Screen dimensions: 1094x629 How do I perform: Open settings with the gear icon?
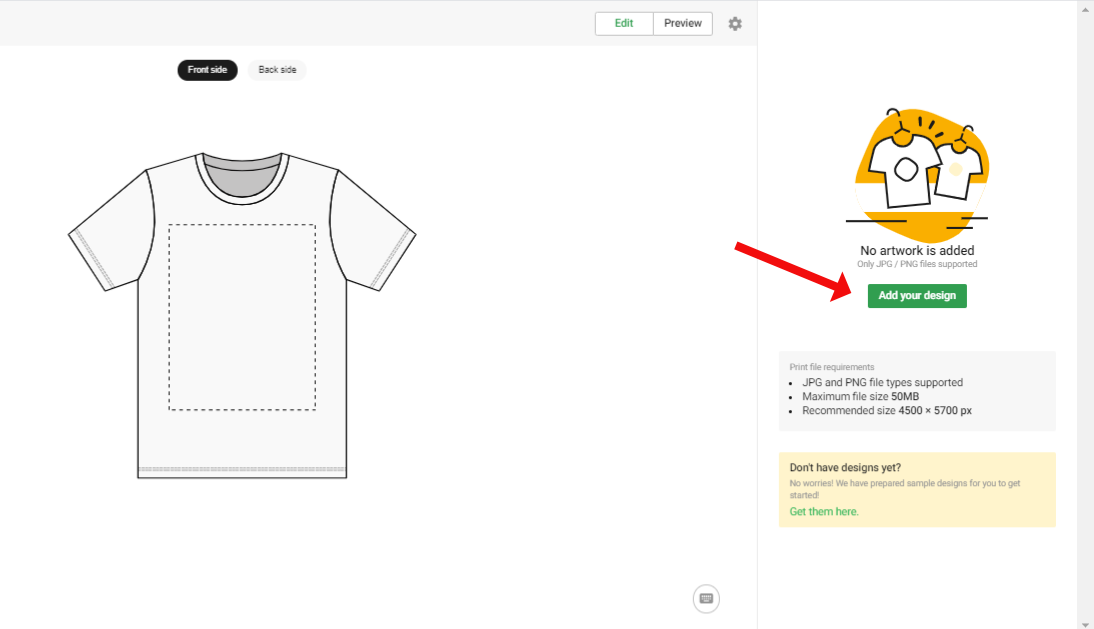(x=735, y=24)
